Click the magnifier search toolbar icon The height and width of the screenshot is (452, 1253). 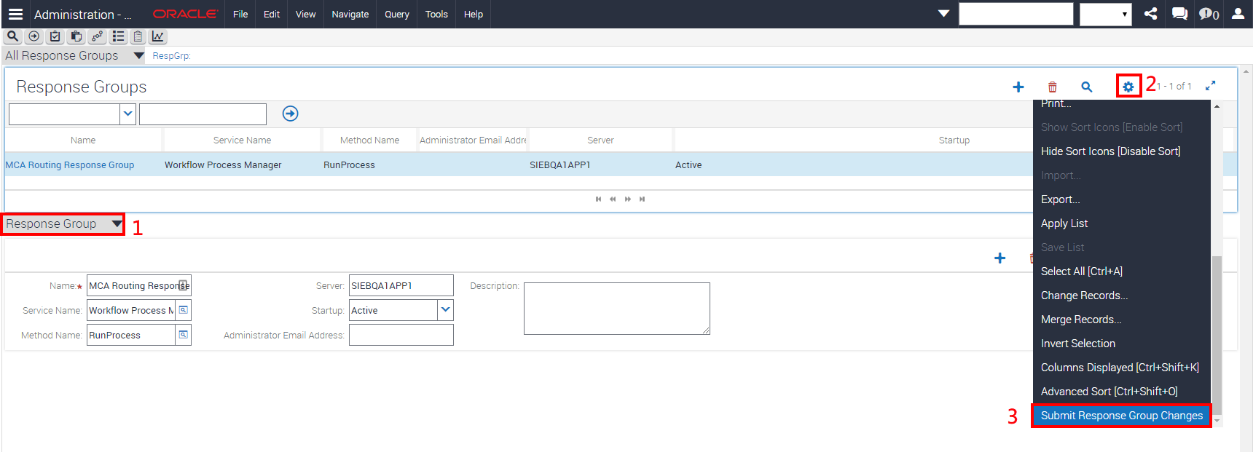[13, 36]
